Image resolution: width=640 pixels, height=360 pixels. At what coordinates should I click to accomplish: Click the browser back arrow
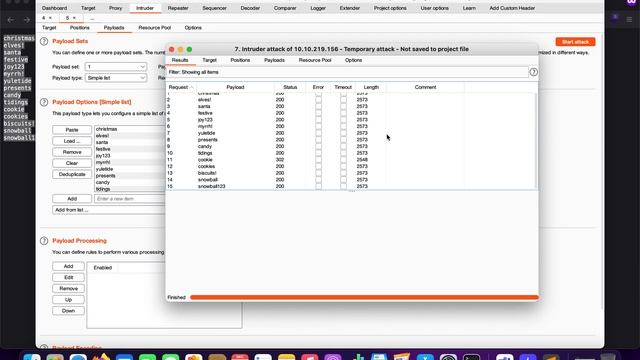pyautogui.click(x=11, y=20)
